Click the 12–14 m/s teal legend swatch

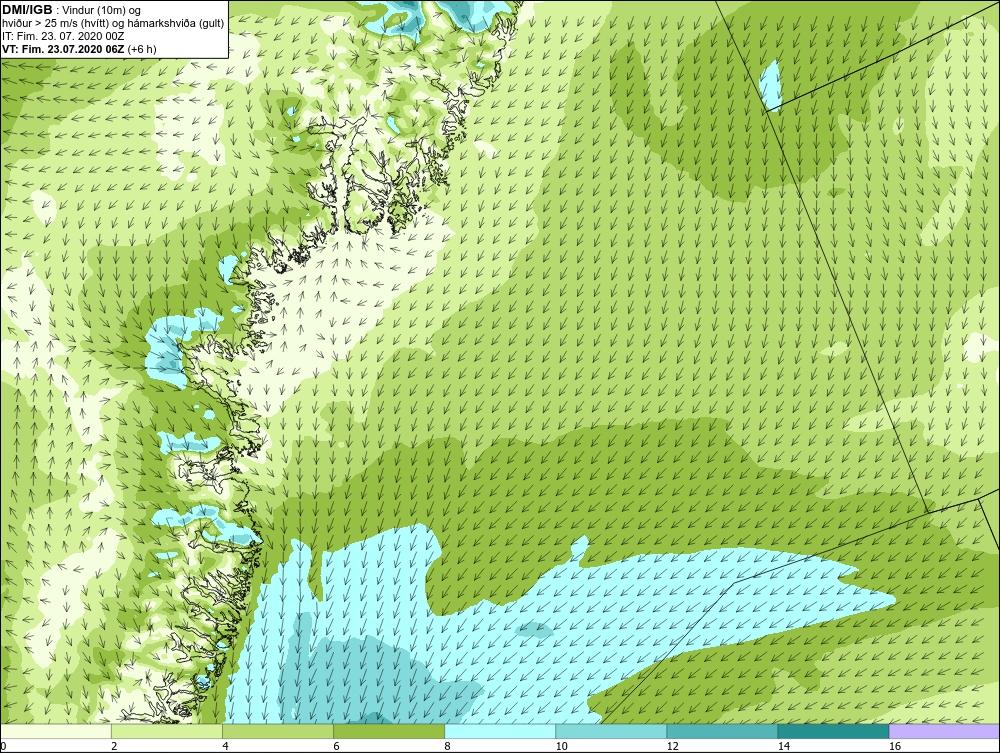coord(722,731)
